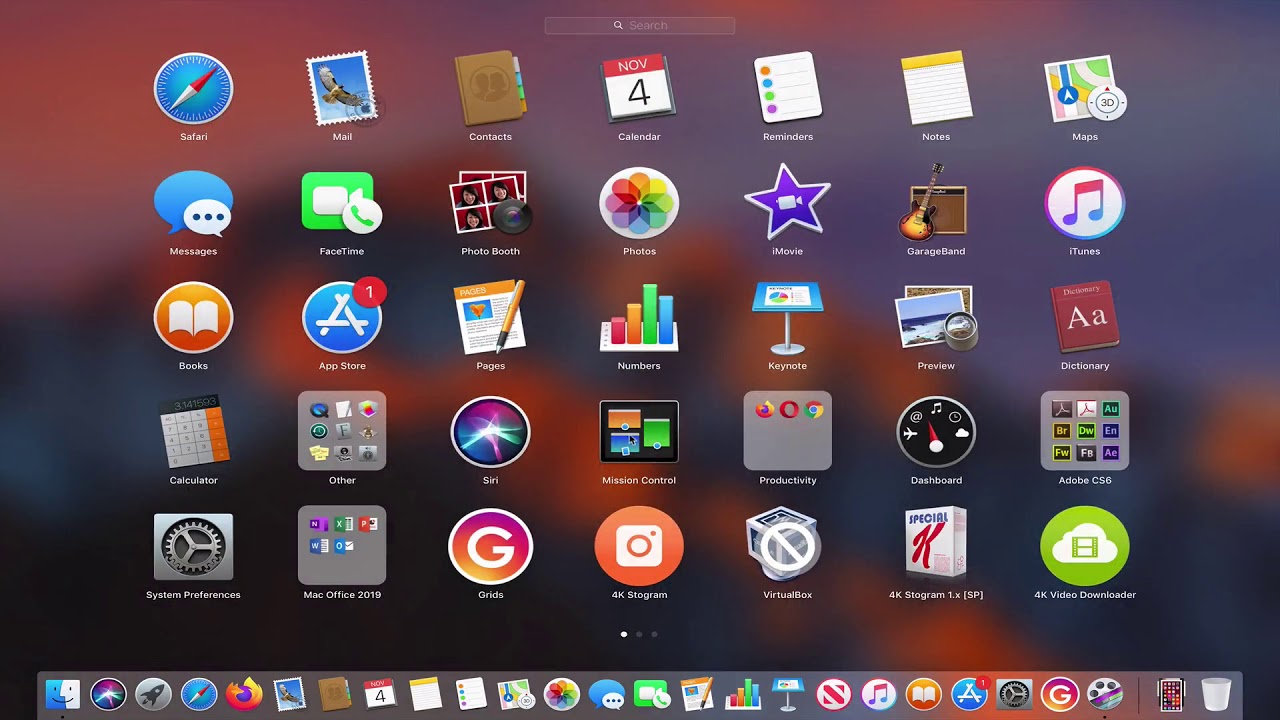The width and height of the screenshot is (1280, 720).
Task: Click the Launchpad search field
Action: click(640, 25)
